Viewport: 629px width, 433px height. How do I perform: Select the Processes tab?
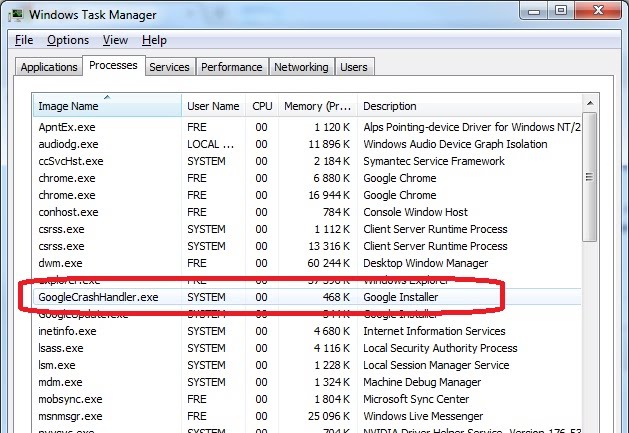click(114, 65)
